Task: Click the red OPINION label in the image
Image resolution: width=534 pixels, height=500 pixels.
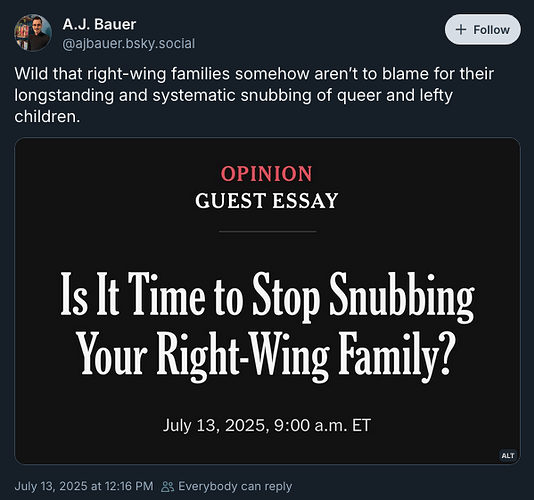Action: (x=267, y=174)
